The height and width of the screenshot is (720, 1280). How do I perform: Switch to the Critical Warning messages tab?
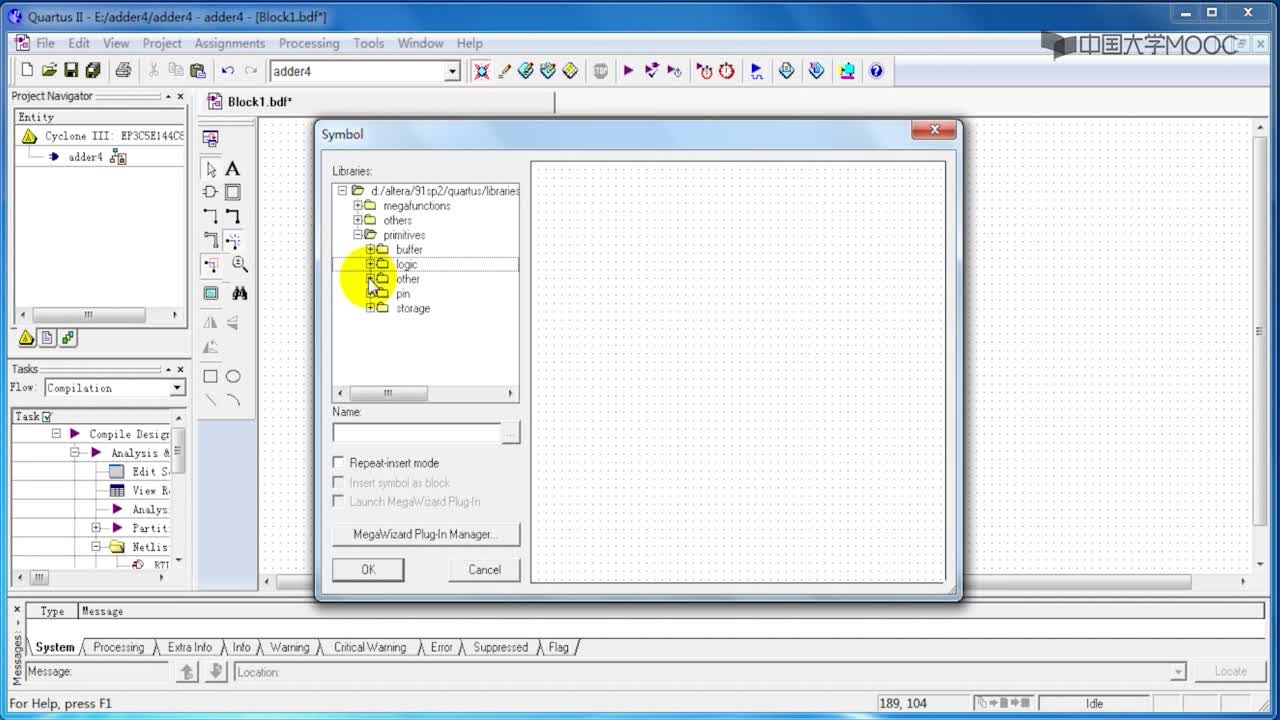pyautogui.click(x=370, y=647)
